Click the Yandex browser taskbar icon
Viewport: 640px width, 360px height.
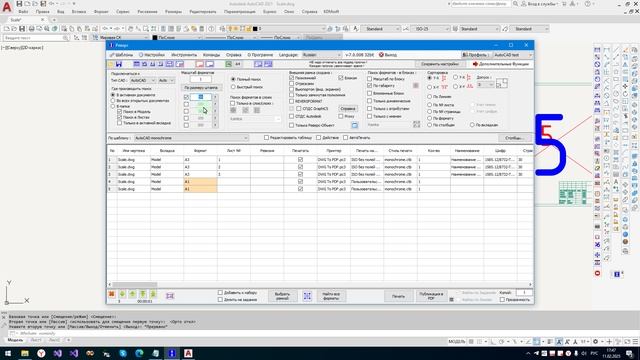(x=41, y=353)
